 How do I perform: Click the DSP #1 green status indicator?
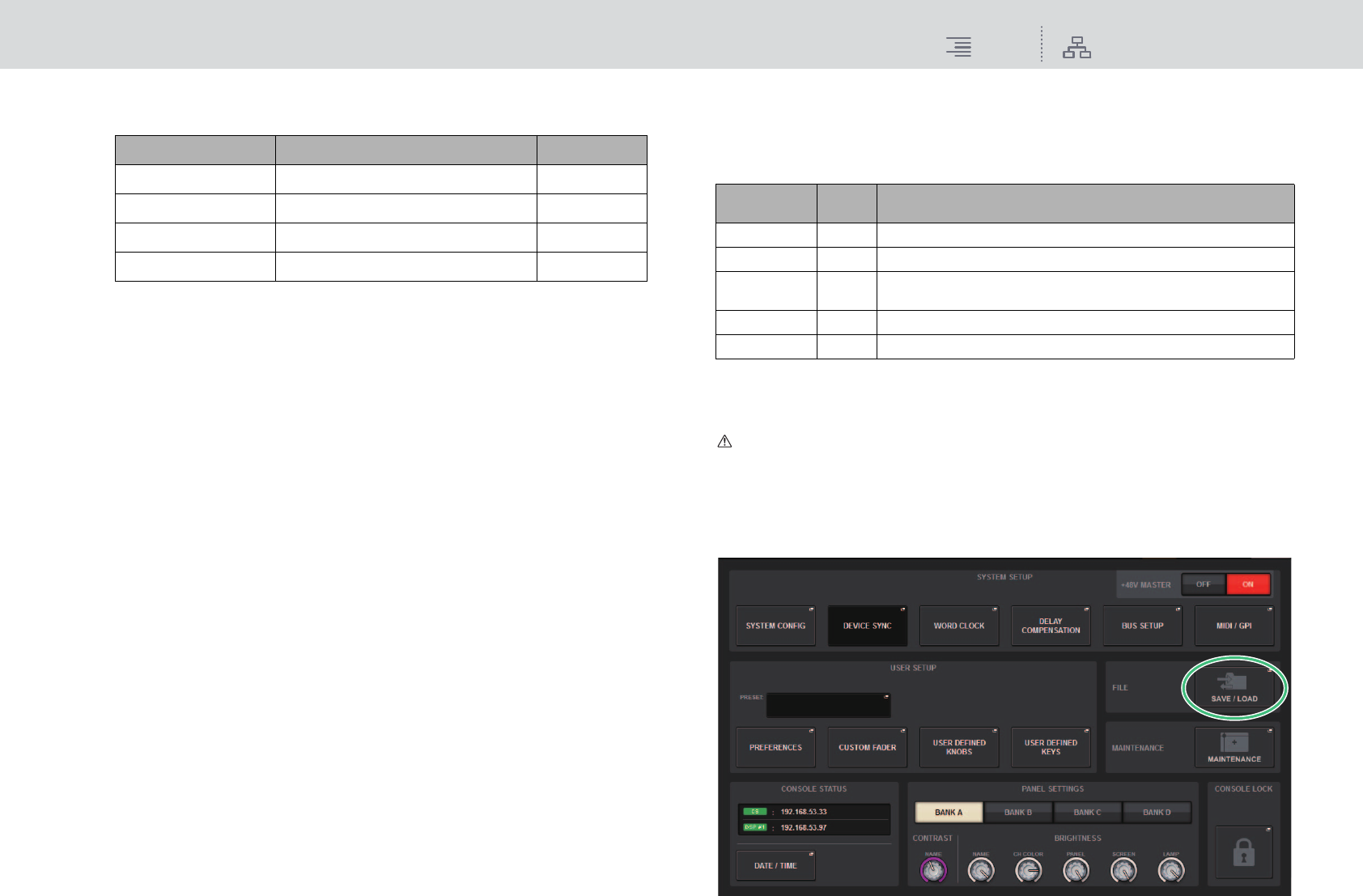754,827
